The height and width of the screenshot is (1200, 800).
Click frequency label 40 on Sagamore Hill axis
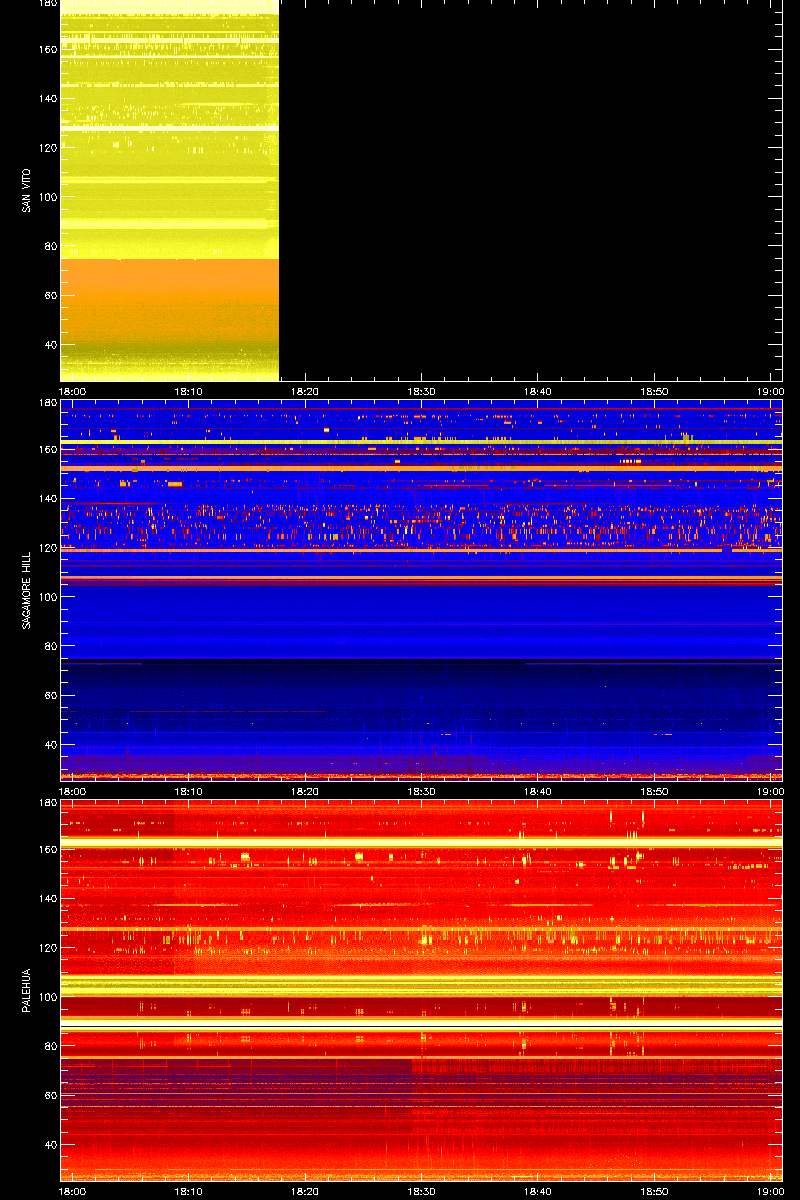point(50,744)
